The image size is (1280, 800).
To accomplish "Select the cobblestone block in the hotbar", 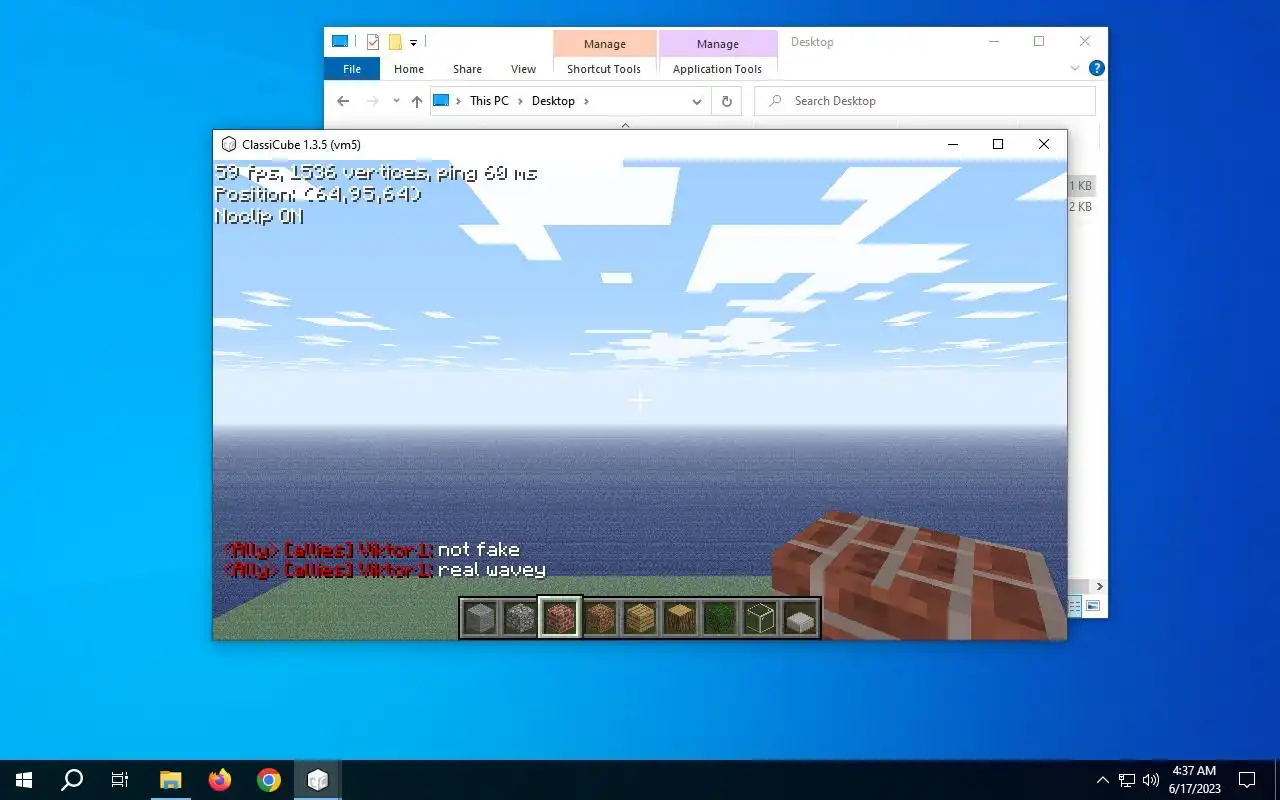I will point(520,619).
